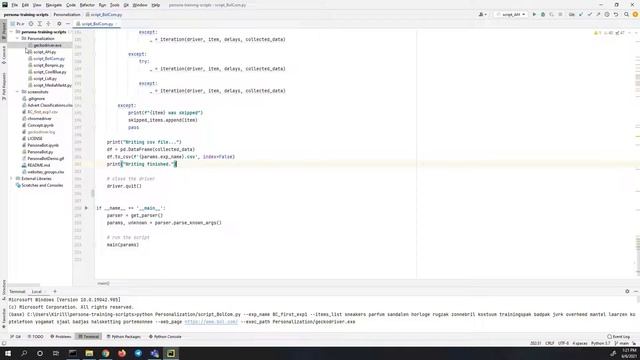Image resolution: width=640 pixels, height=360 pixels.
Task: Click Personalization in the breadcrumb bar
Action: tap(67, 15)
